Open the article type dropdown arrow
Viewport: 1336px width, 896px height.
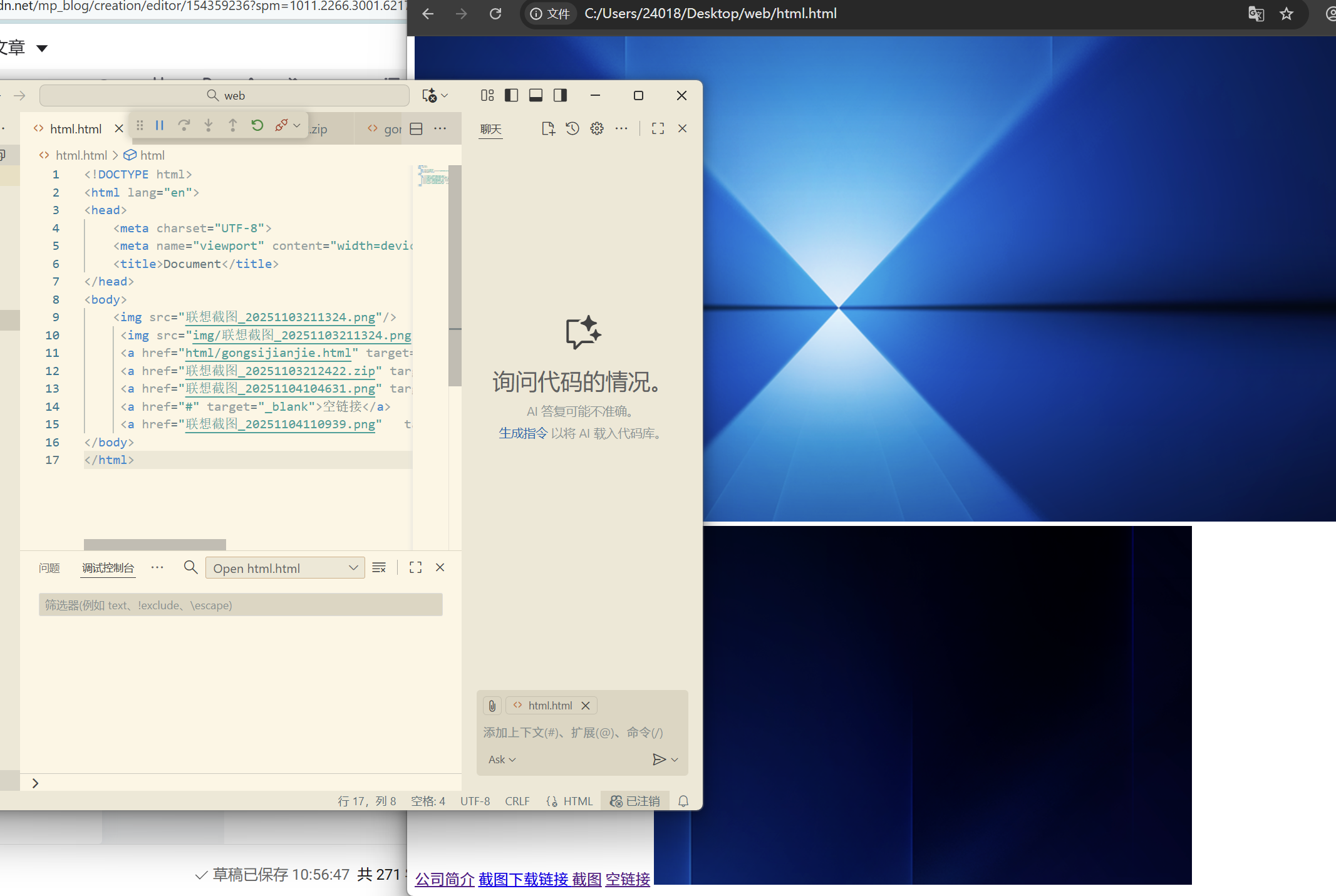[42, 48]
